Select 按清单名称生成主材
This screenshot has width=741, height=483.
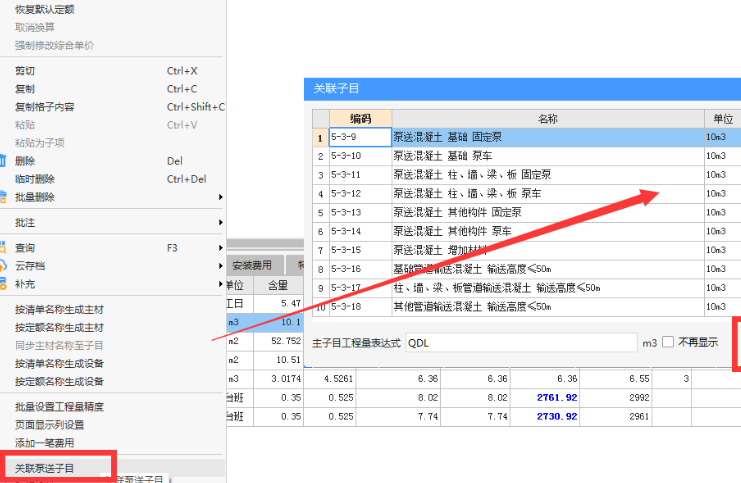pos(59,310)
